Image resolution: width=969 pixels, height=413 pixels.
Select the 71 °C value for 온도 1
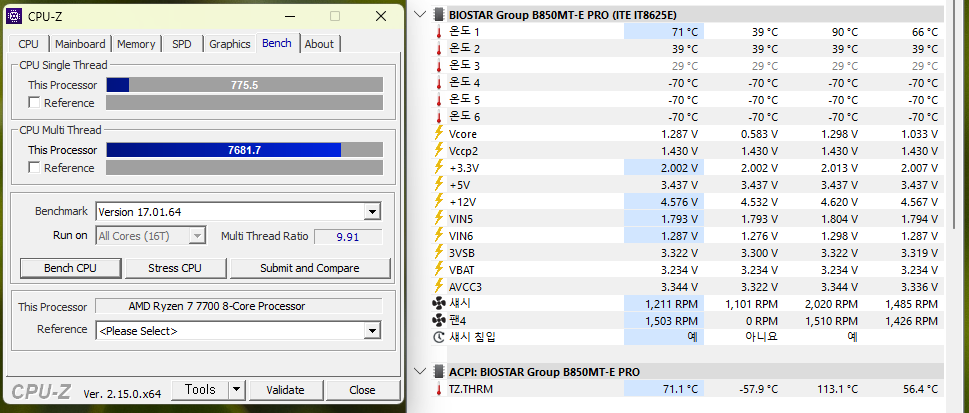pyautogui.click(x=684, y=32)
